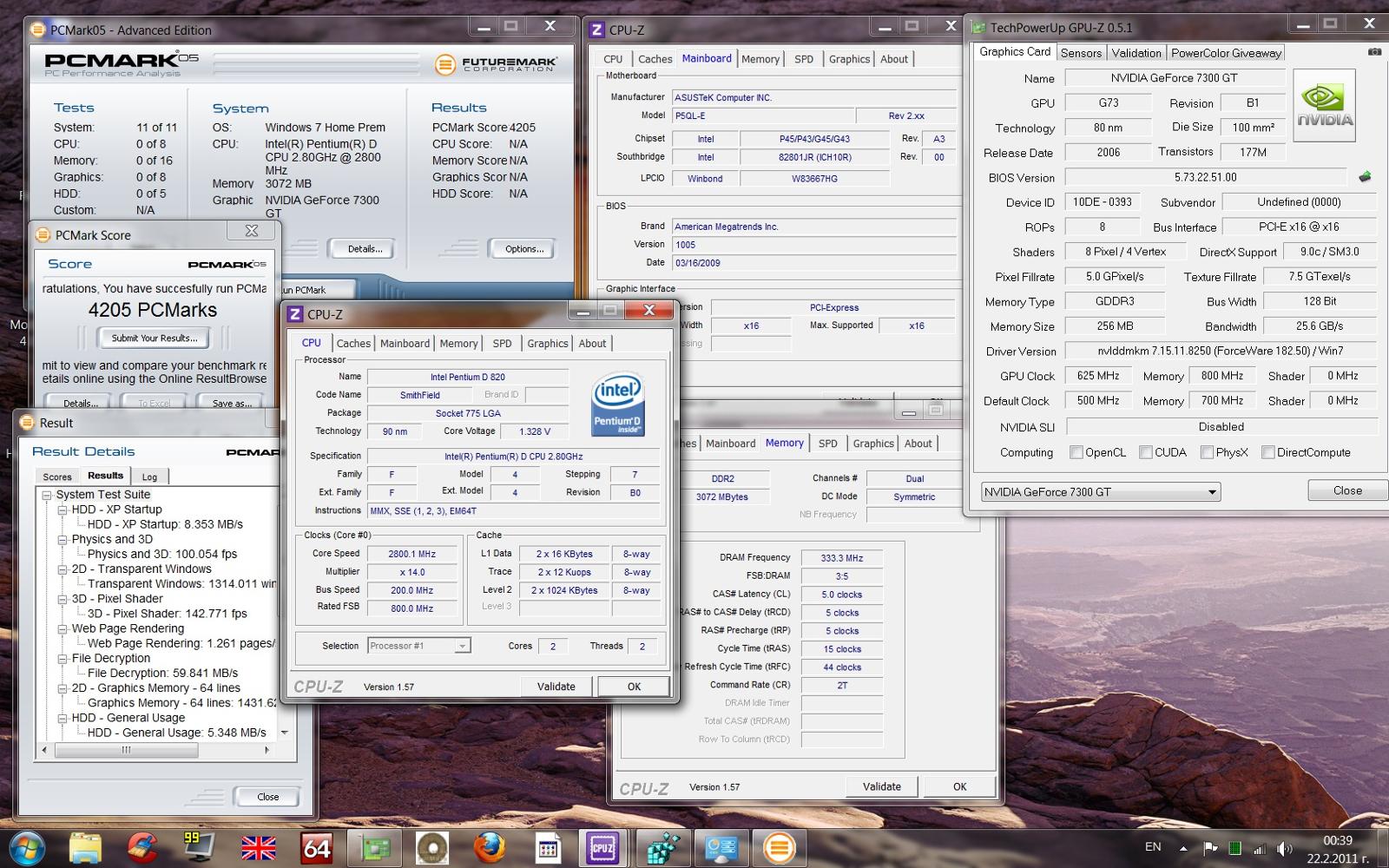This screenshot has height=868, width=1389.
Task: Click the BIOS save chip icon in GPU-Z
Action: 1365,176
